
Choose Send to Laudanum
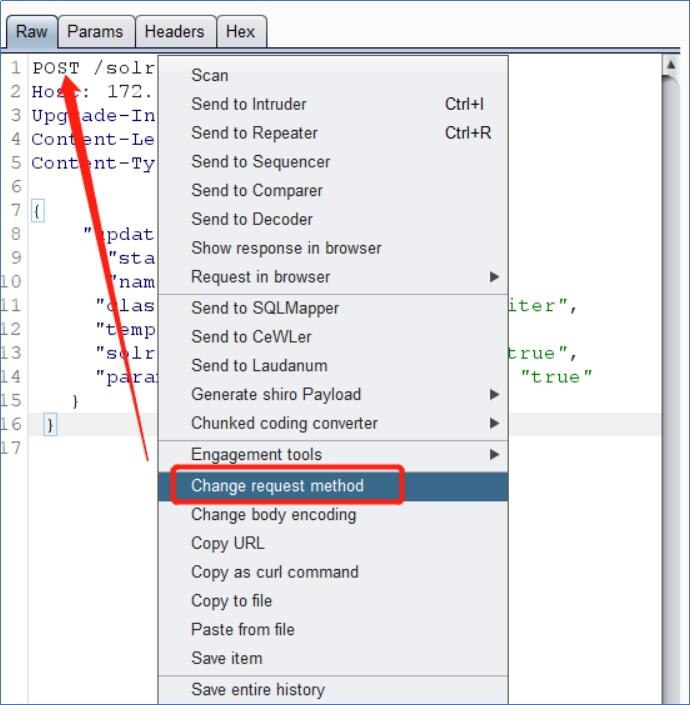click(333, 366)
